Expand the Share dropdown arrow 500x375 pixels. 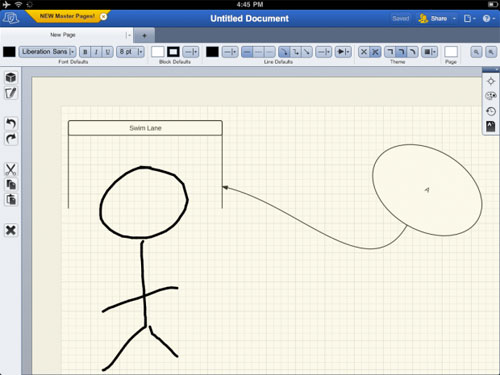pos(454,19)
